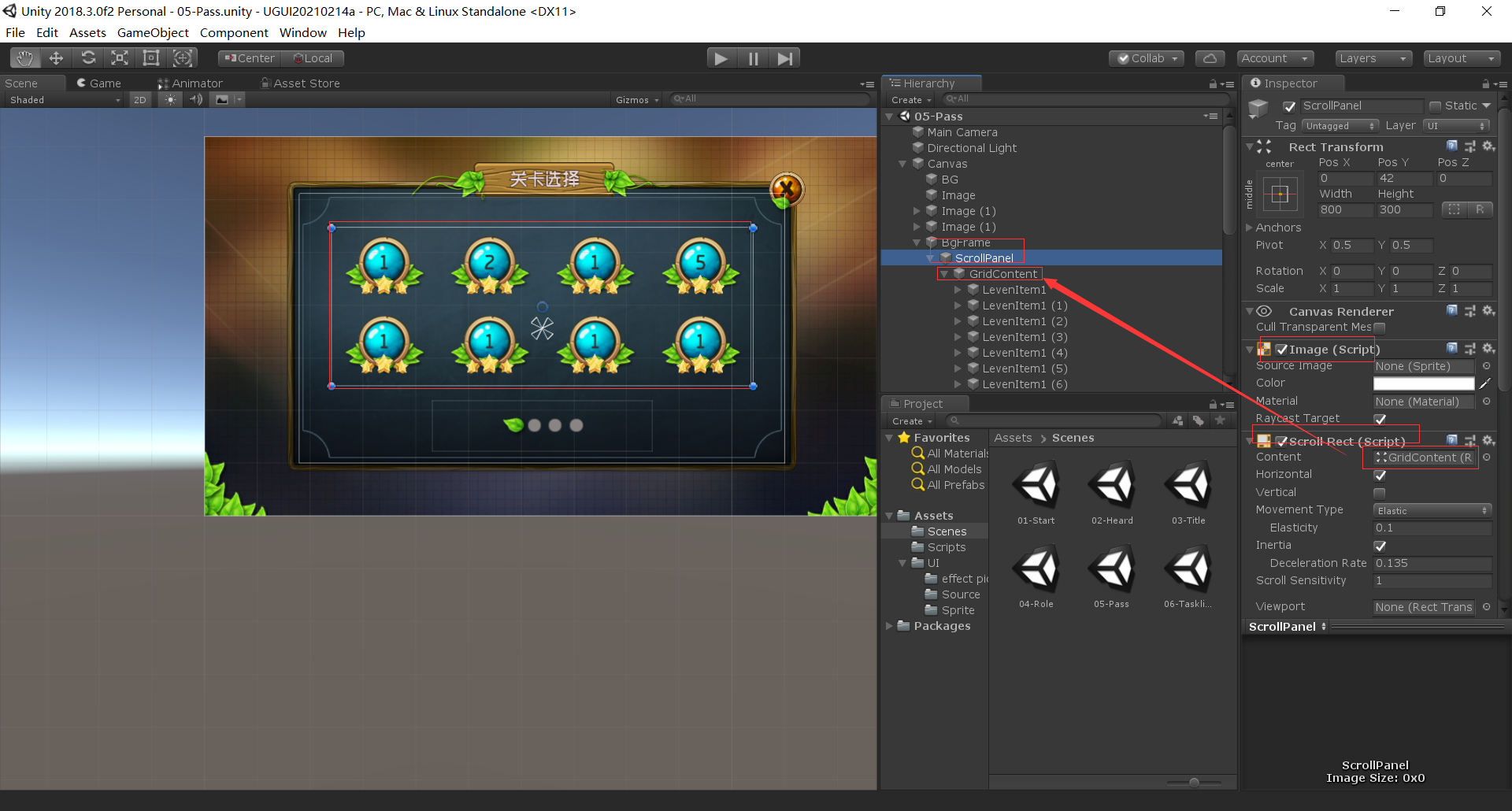The height and width of the screenshot is (811, 1512).
Task: Enable the Vertical option in Scroll Rect
Action: tap(1380, 492)
